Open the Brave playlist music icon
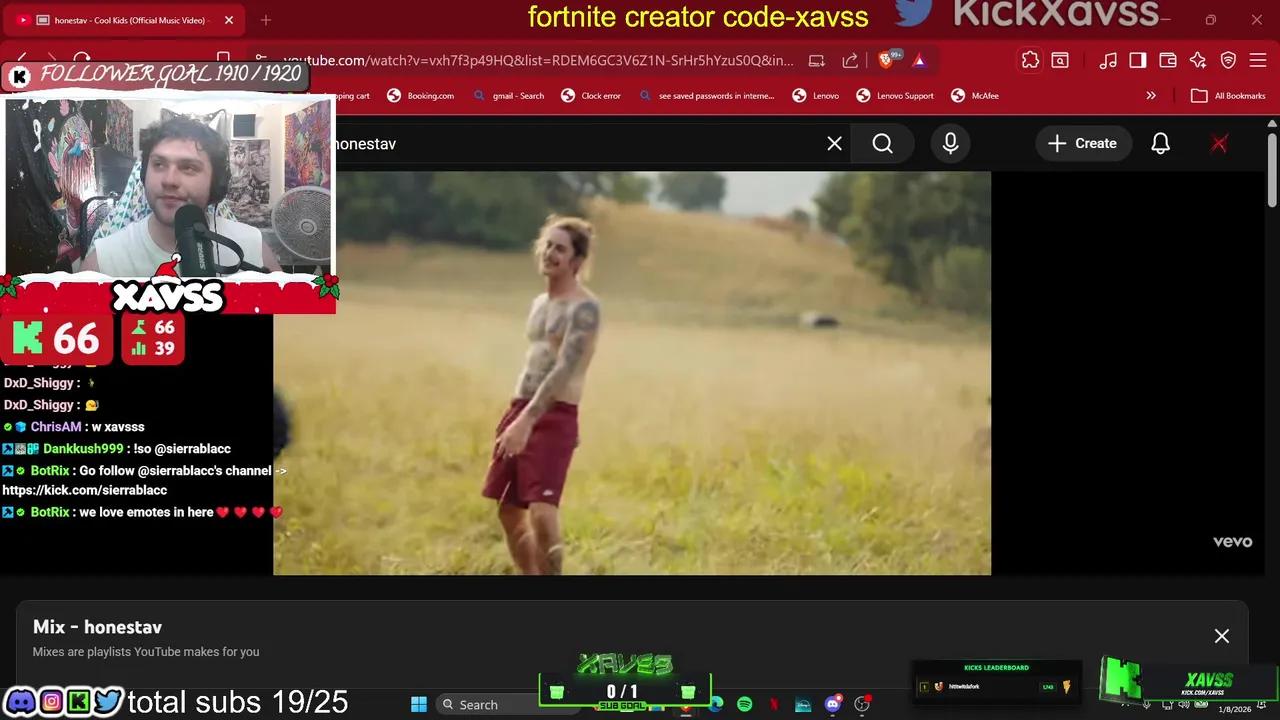The height and width of the screenshot is (720, 1280). point(1108,60)
